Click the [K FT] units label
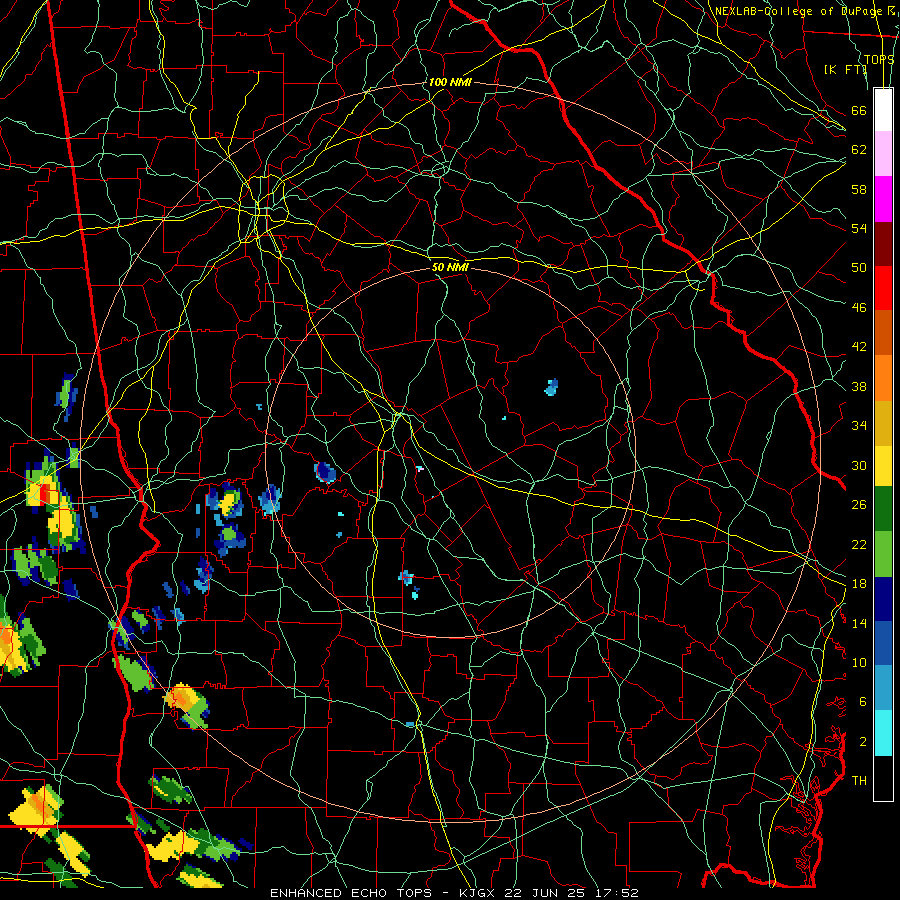Viewport: 900px width, 900px height. 845,69
